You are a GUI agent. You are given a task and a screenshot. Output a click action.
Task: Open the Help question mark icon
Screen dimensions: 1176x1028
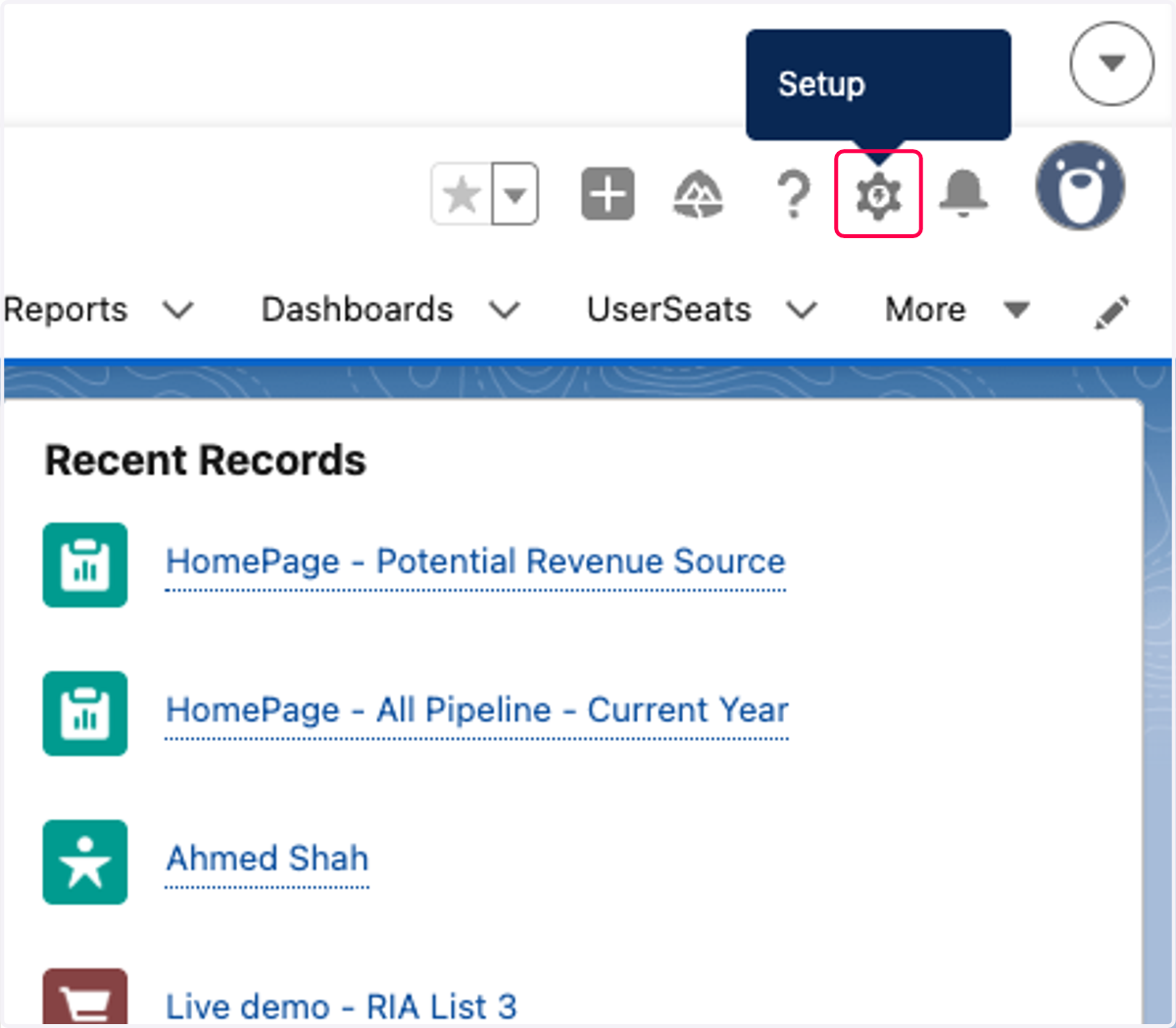[793, 194]
